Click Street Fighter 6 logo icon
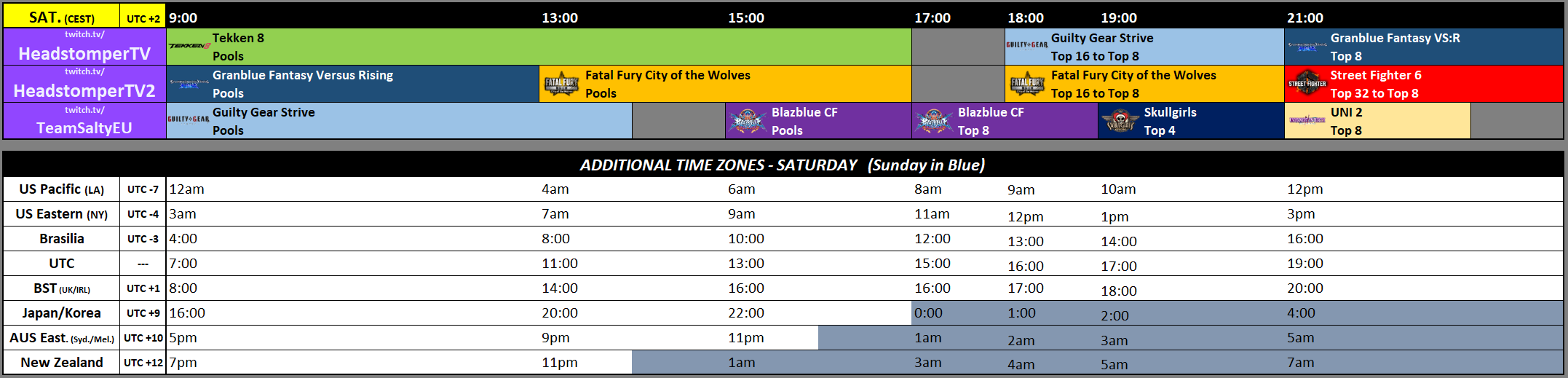1568x378 pixels. 1307,84
